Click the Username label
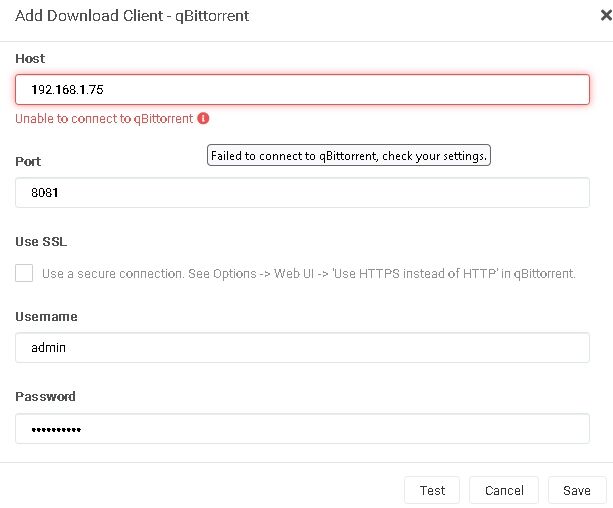 (x=46, y=317)
